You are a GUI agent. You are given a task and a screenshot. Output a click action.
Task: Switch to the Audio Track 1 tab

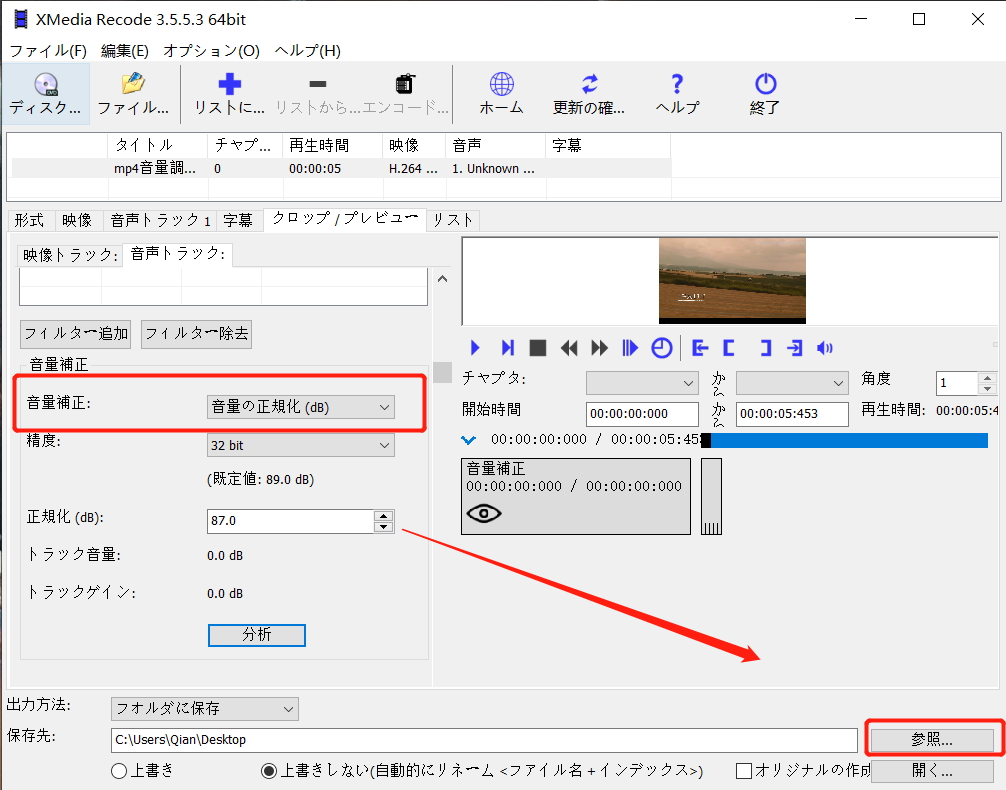pyautogui.click(x=160, y=220)
